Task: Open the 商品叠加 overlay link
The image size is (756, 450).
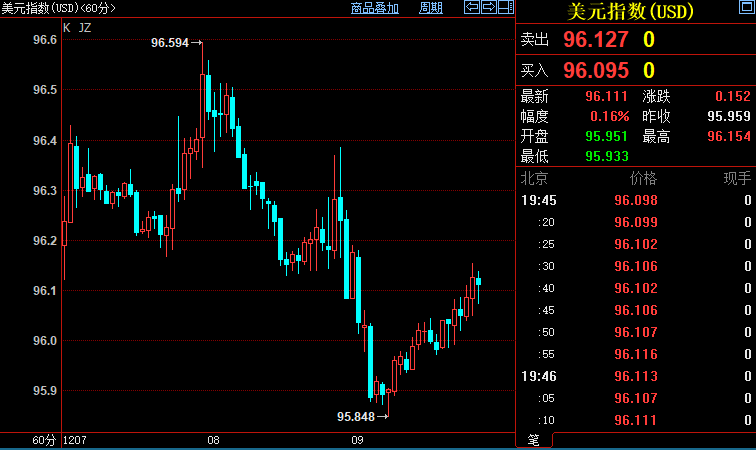Action: coord(375,8)
